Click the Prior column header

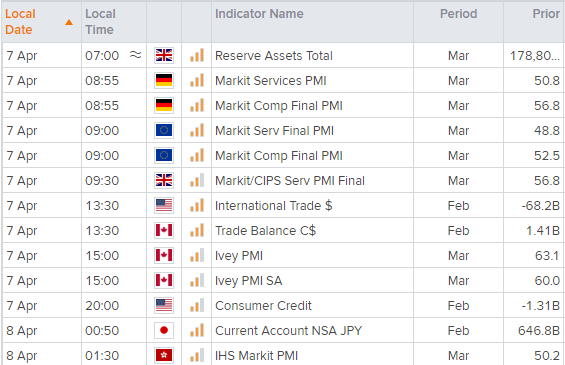click(546, 14)
